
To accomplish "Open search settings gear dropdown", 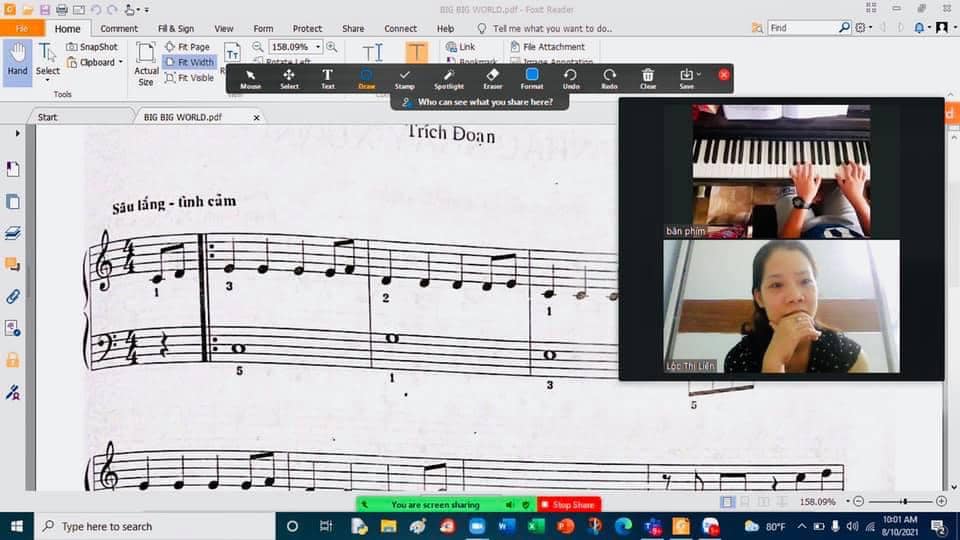I will (x=863, y=28).
